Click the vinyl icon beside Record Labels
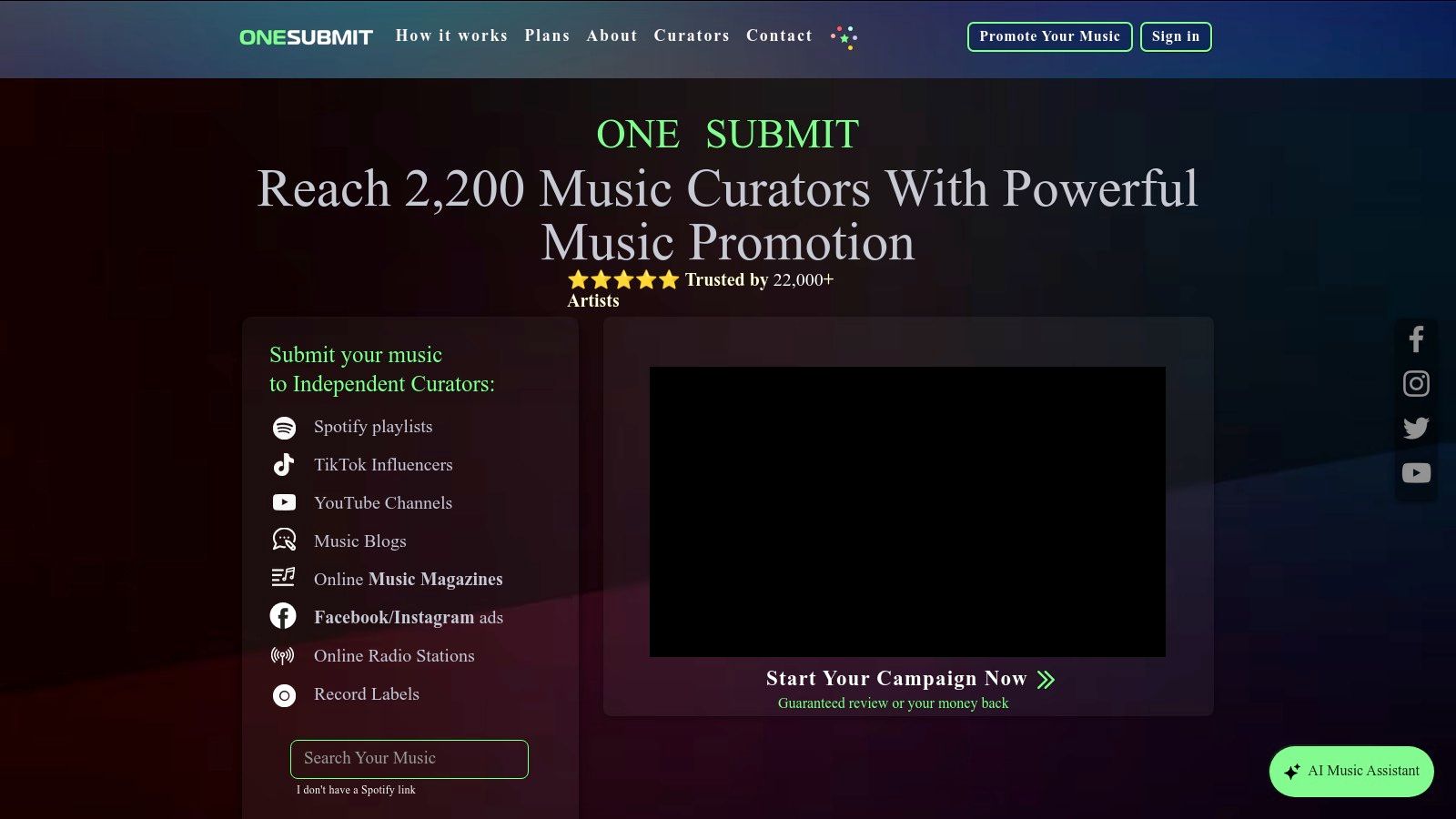The height and width of the screenshot is (819, 1456). pos(284,696)
